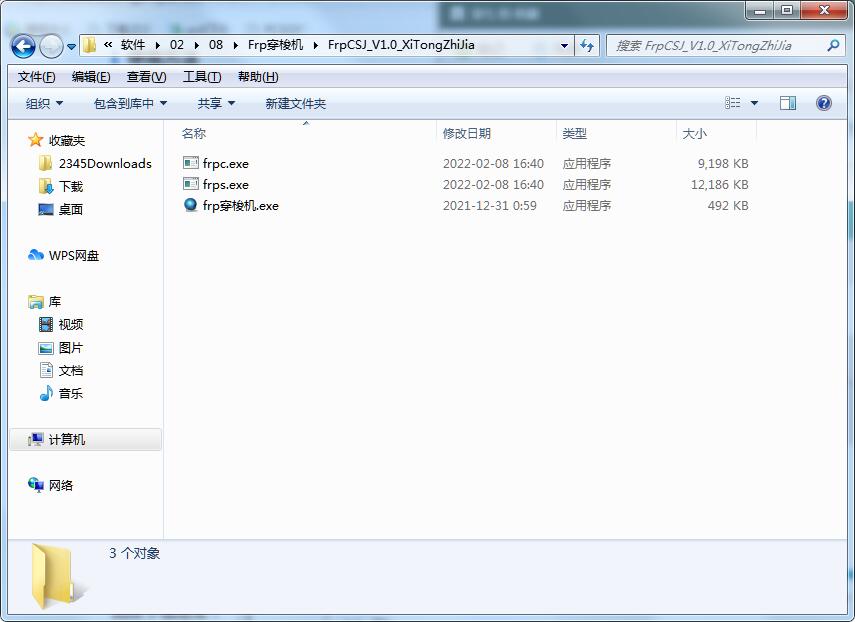The width and height of the screenshot is (855, 622).
Task: Click the search box for FrpCSJ folder
Action: 715,46
